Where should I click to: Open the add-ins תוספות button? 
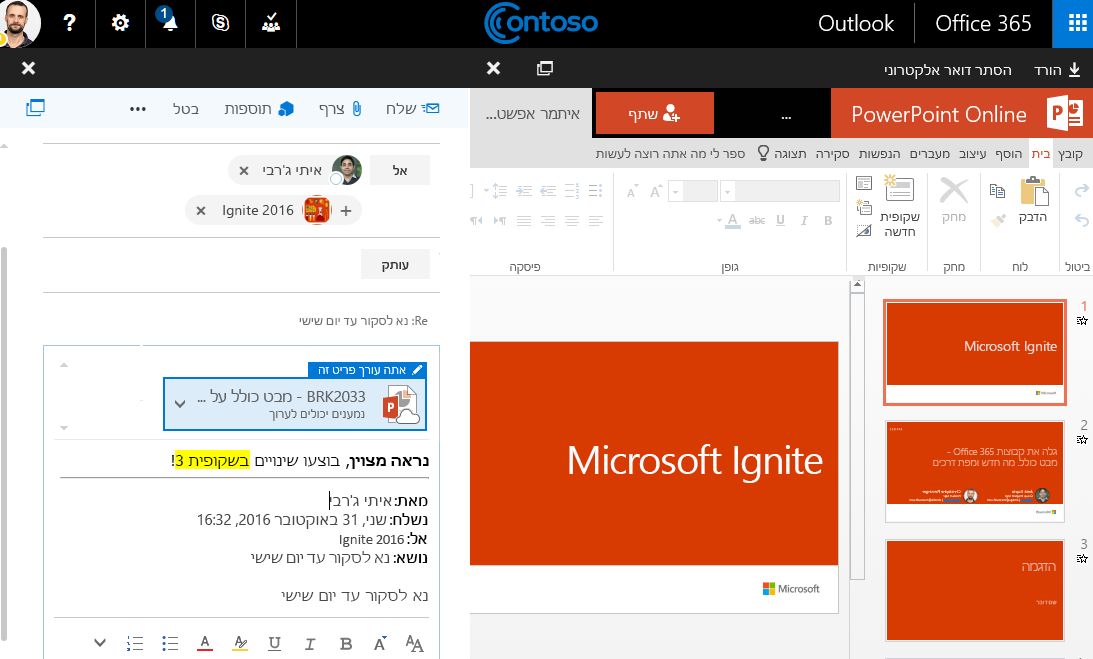point(259,109)
